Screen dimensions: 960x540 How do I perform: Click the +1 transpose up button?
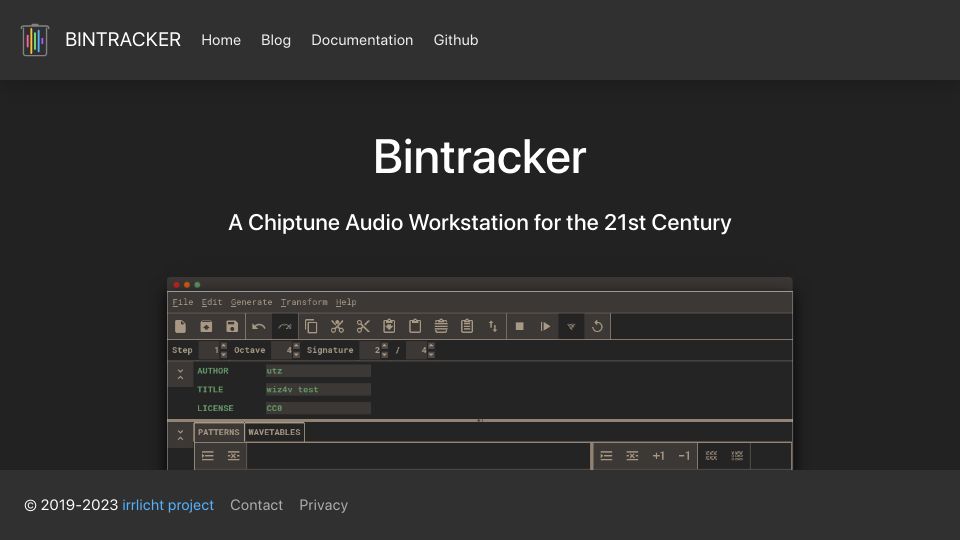tap(658, 456)
